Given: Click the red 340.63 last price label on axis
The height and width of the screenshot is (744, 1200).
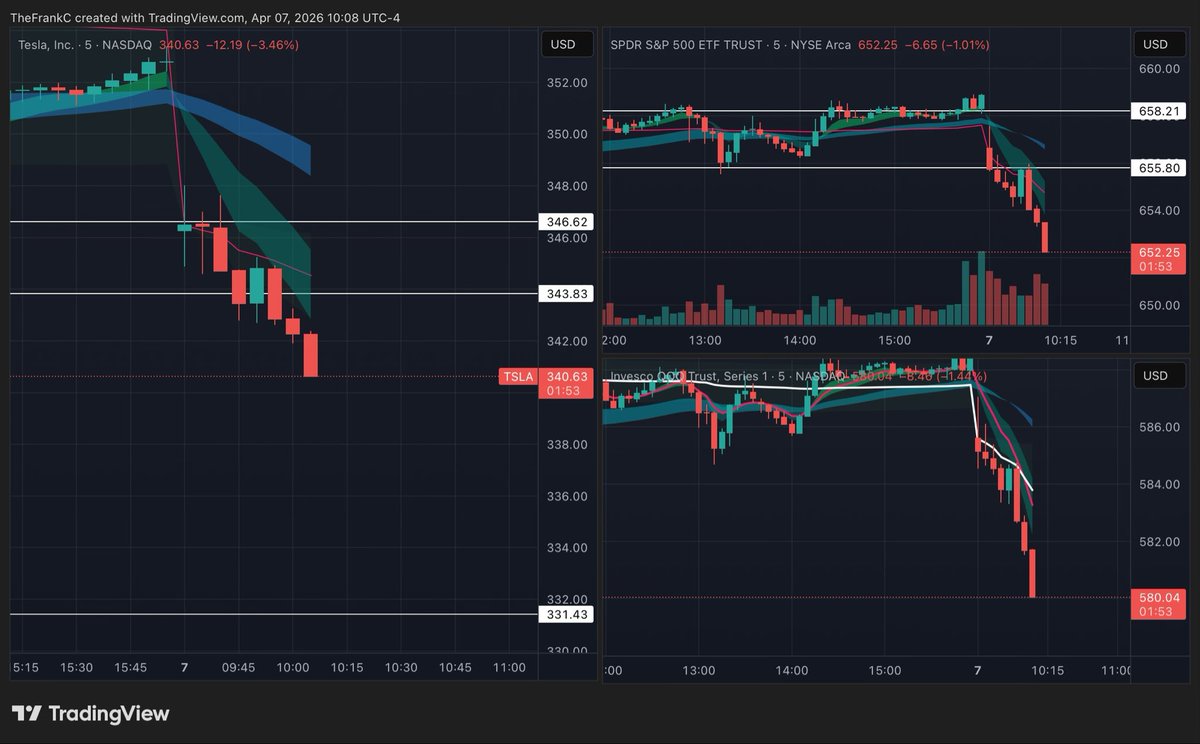Looking at the screenshot, I should tap(566, 383).
